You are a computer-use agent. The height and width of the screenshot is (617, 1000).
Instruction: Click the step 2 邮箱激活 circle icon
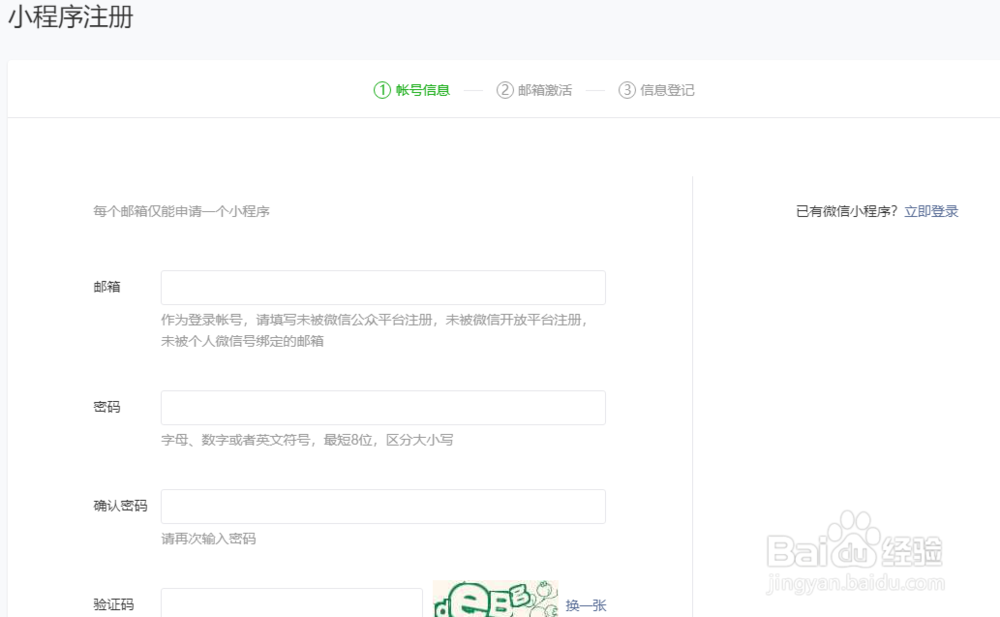click(508, 89)
